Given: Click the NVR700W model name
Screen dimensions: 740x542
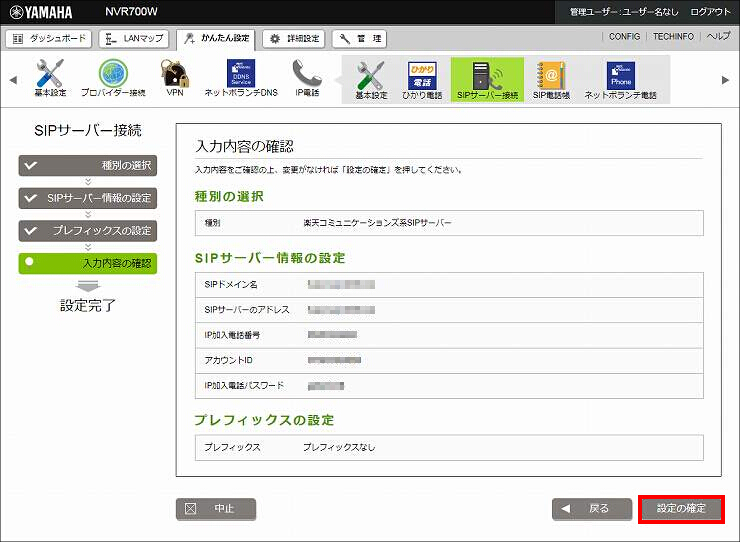Looking at the screenshot, I should tap(131, 12).
